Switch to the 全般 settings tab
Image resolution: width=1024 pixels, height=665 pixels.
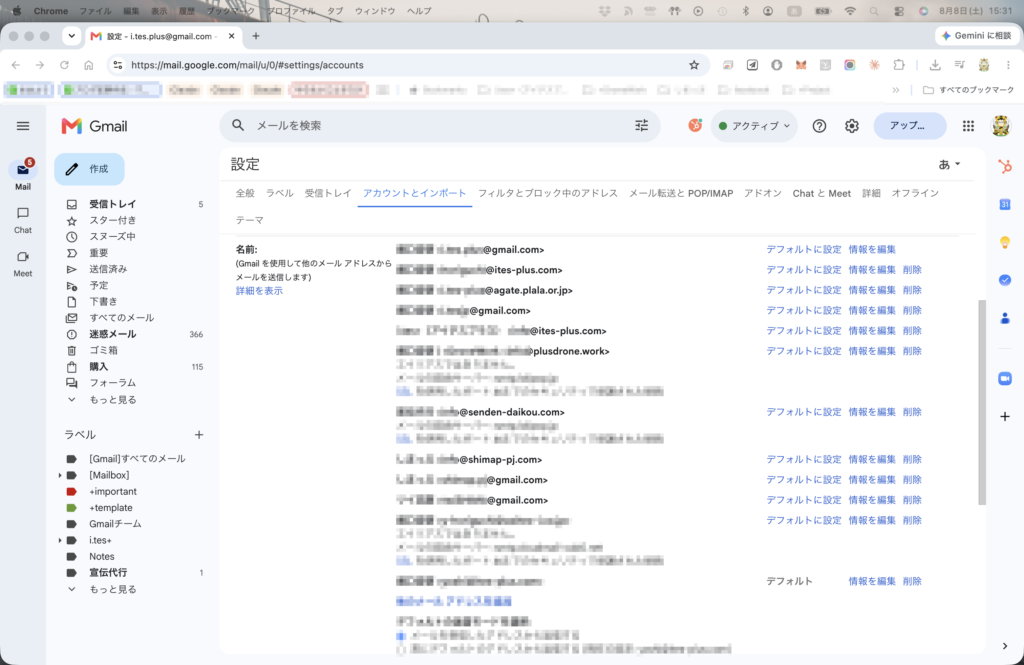tap(245, 193)
